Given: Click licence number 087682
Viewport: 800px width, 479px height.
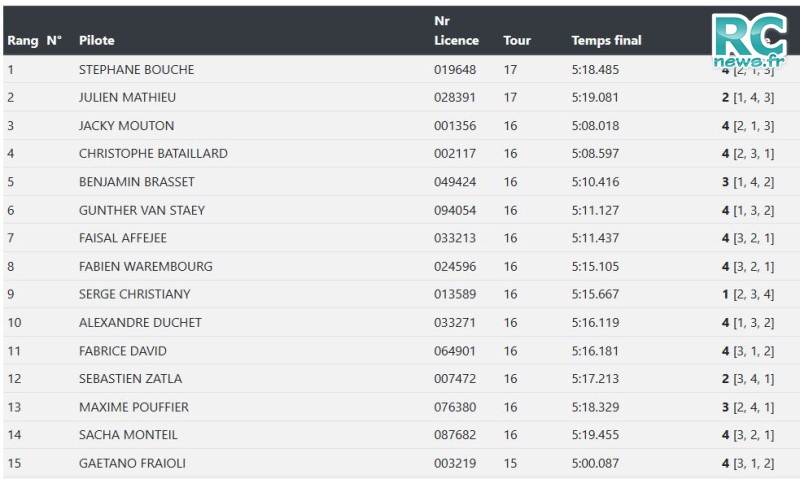Looking at the screenshot, I should pyautogui.click(x=455, y=435).
